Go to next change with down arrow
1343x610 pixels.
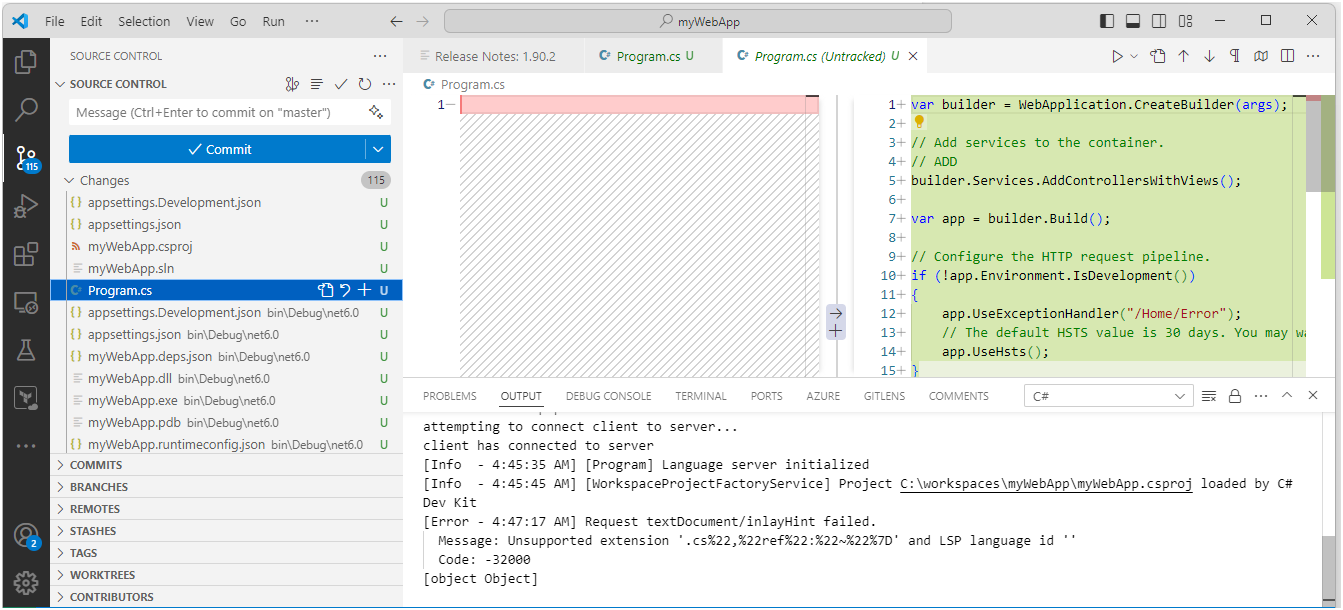point(1209,56)
